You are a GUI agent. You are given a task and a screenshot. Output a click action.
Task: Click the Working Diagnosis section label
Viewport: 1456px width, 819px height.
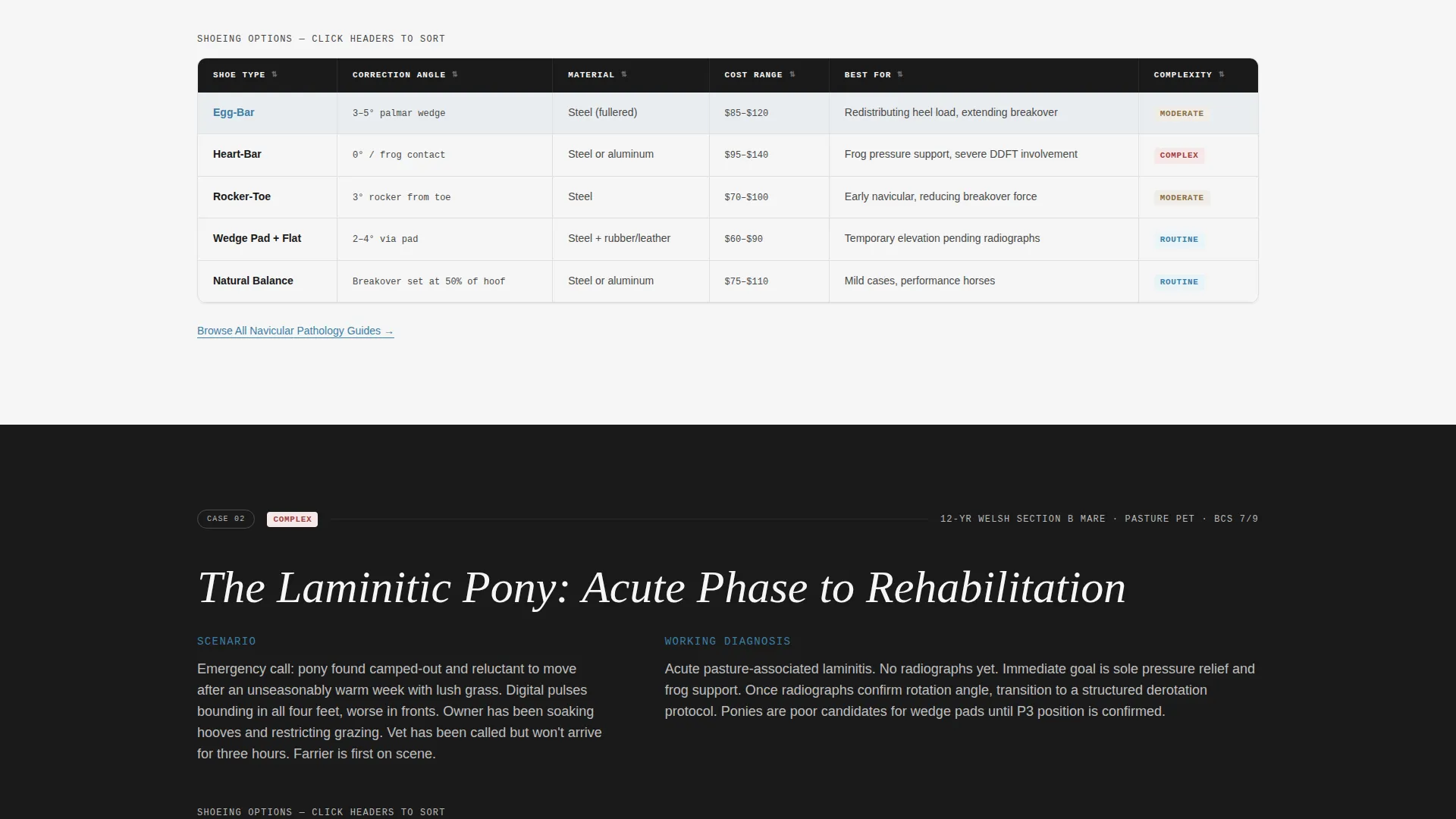tap(727, 642)
